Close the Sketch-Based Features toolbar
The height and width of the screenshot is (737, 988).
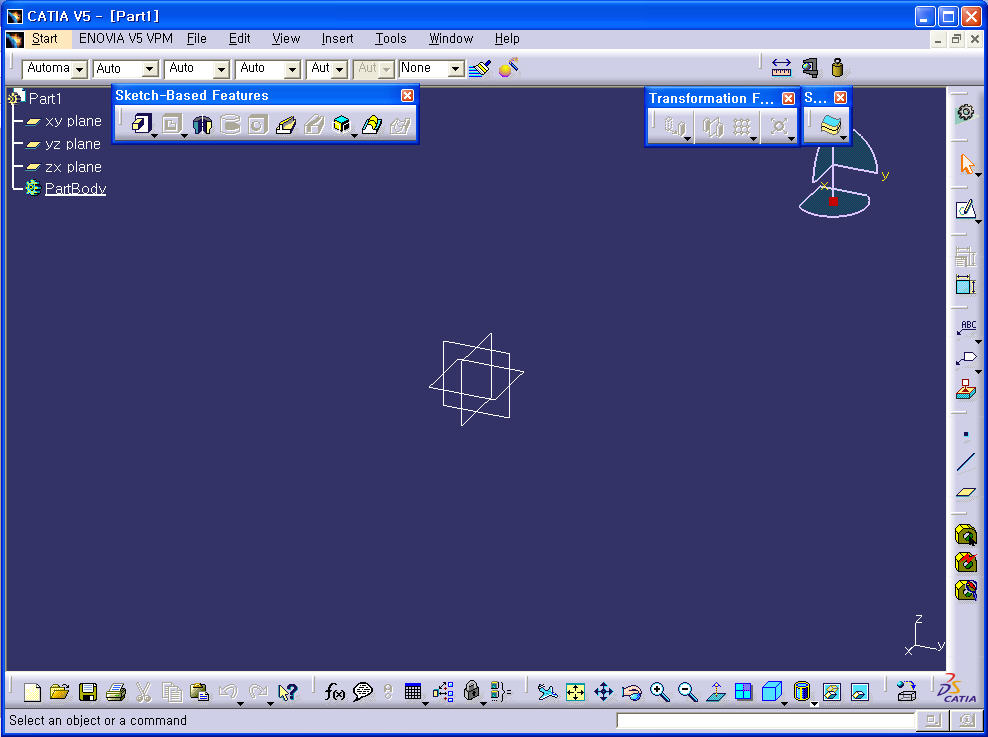tap(407, 96)
